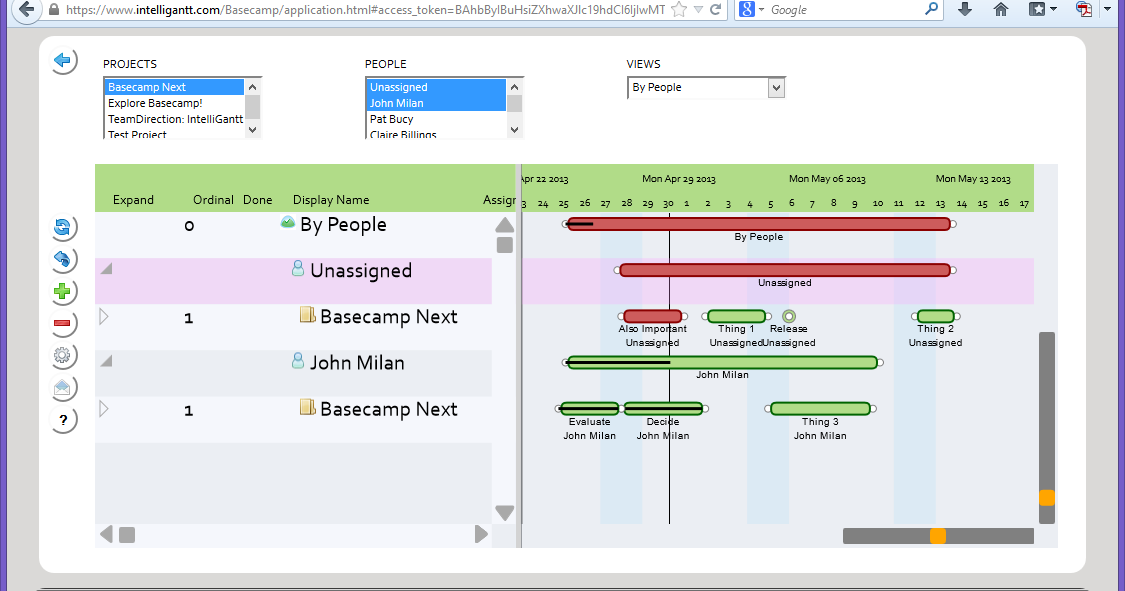Viewport: 1125px width, 591px height.
Task: Click the blue undo arrow icon
Action: [63, 260]
